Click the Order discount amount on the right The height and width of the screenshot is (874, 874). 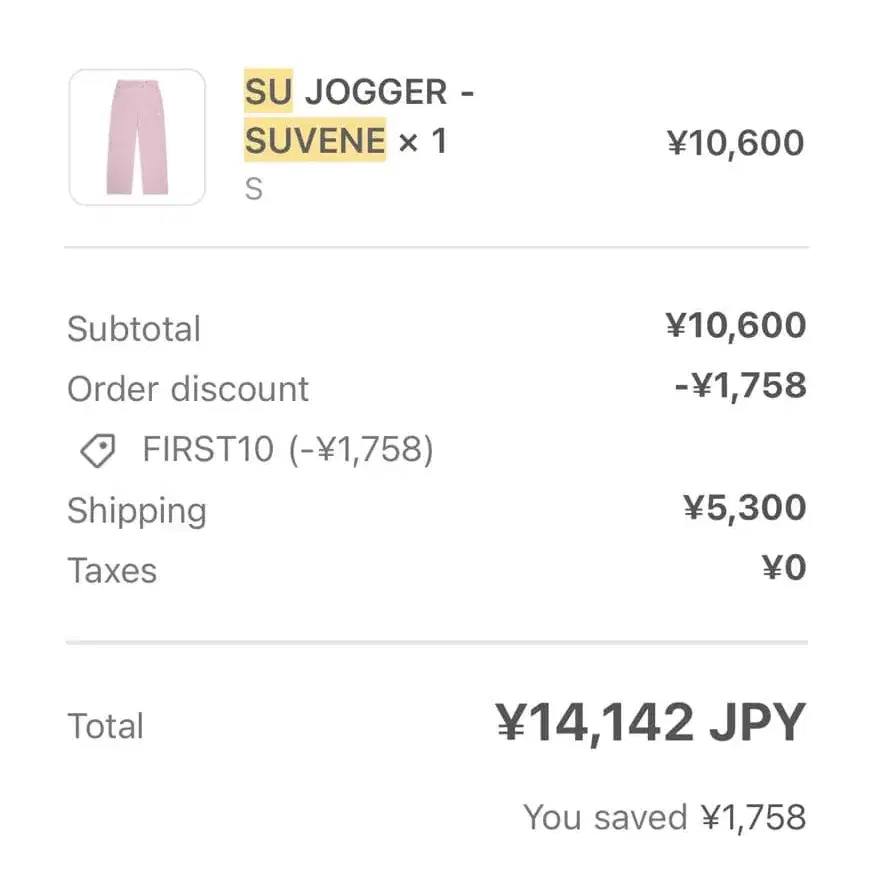point(740,386)
